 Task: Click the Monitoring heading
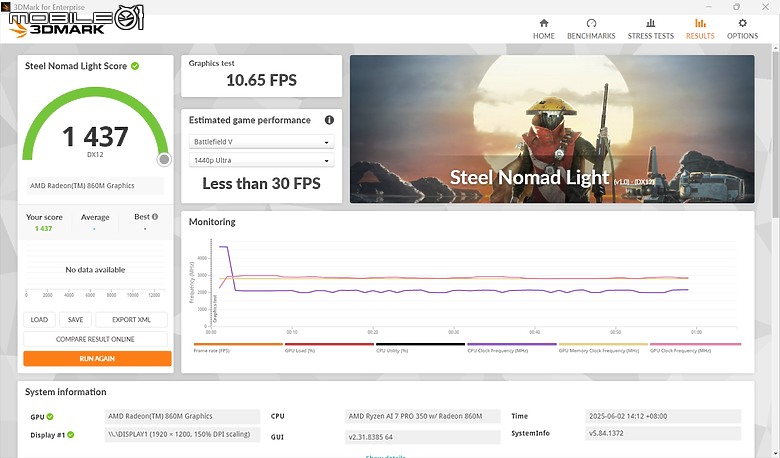(212, 222)
